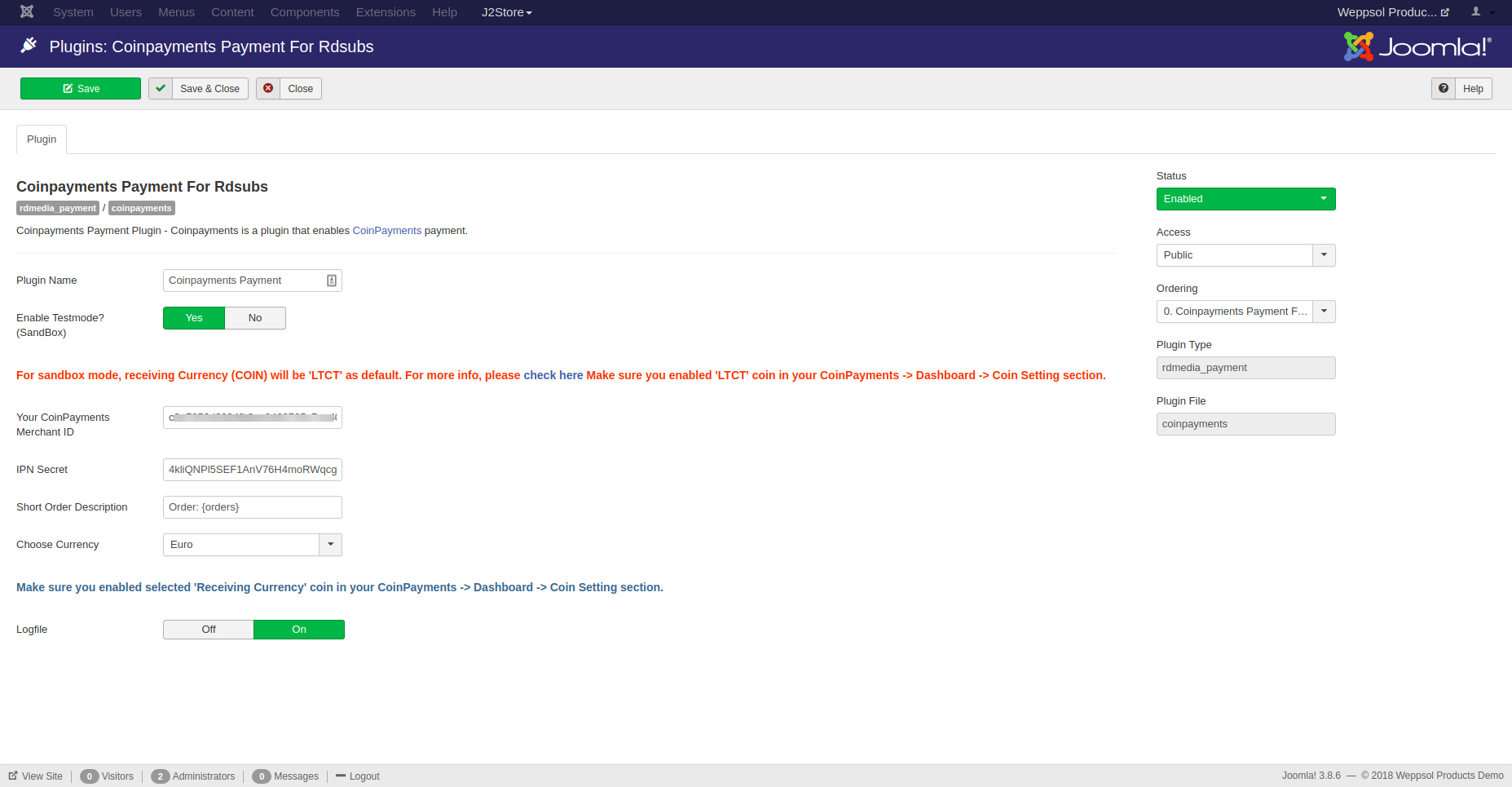Click the Close button label
Image resolution: width=1512 pixels, height=787 pixels.
[300, 89]
